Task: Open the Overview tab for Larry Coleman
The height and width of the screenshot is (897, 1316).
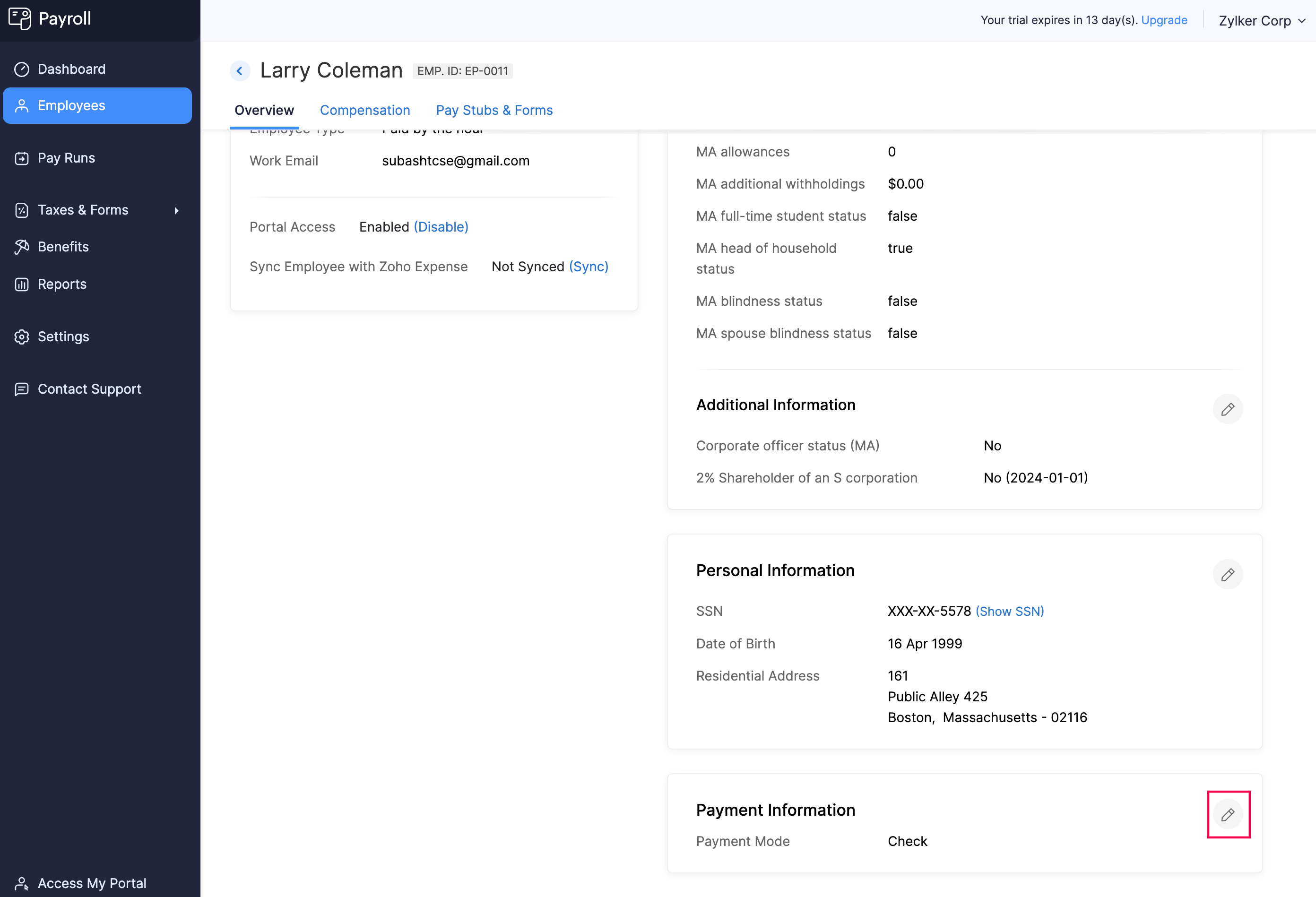Action: (264, 110)
